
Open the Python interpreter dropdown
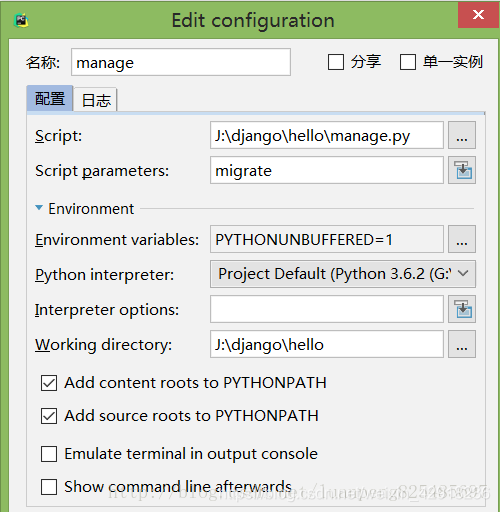[x=343, y=274]
